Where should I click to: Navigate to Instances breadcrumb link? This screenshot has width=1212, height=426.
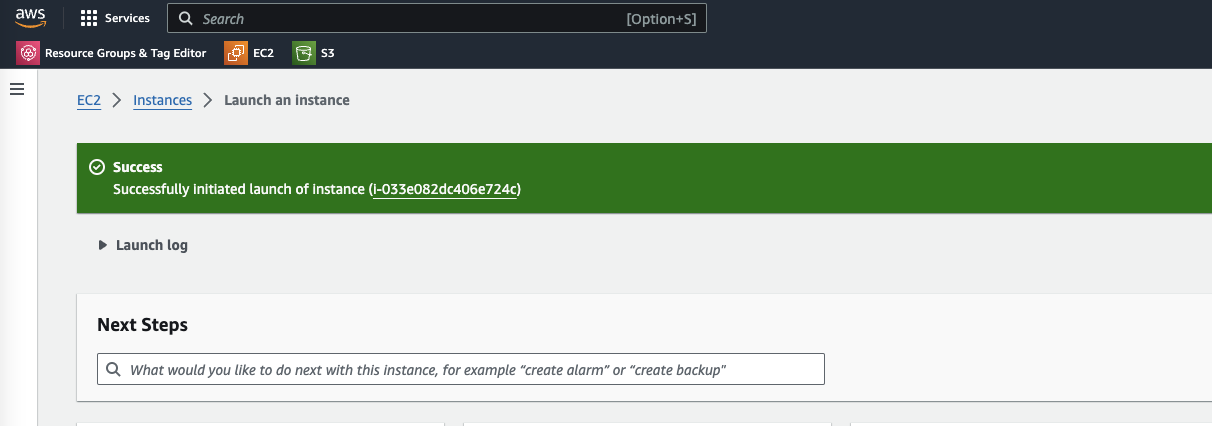click(x=162, y=100)
